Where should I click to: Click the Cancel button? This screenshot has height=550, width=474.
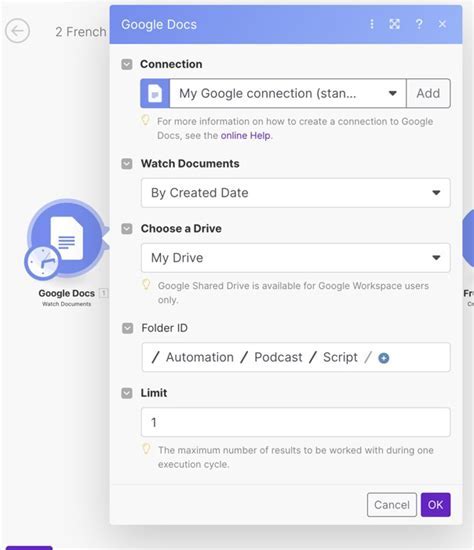[x=392, y=505]
